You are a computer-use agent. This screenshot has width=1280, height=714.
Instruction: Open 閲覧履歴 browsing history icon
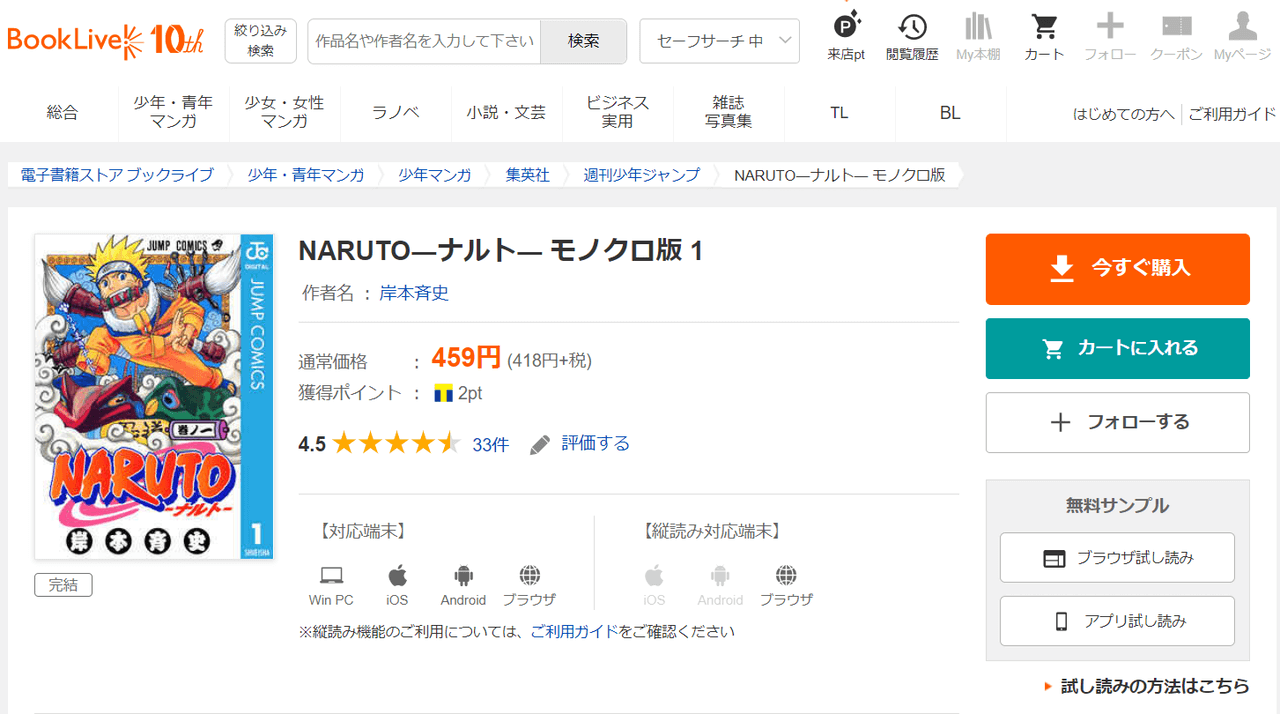[x=911, y=37]
